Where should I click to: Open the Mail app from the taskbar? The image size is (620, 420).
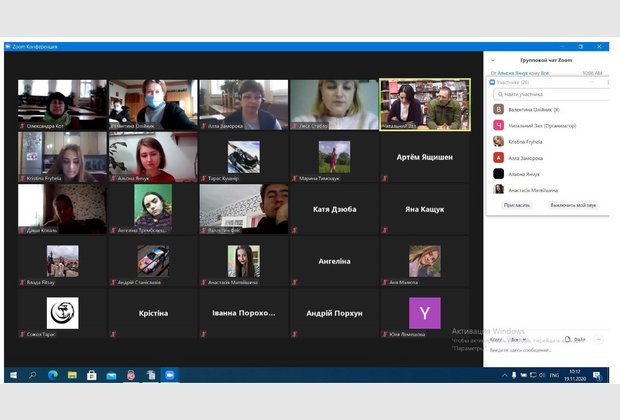(111, 375)
